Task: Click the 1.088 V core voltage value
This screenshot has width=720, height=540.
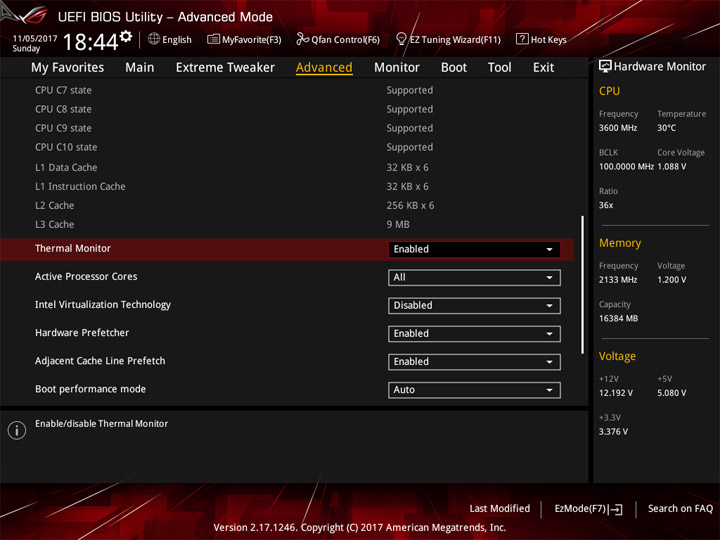Action: pos(671,167)
